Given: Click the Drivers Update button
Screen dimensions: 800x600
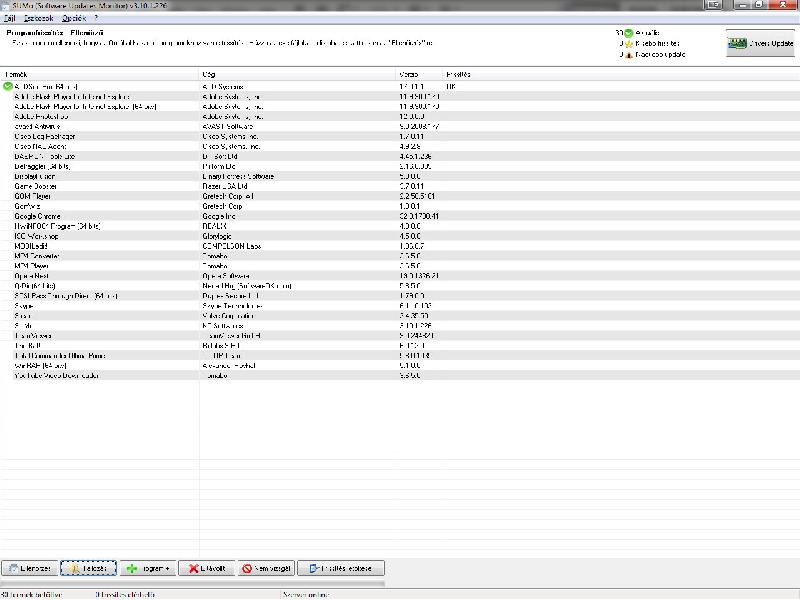Looking at the screenshot, I should (760, 43).
